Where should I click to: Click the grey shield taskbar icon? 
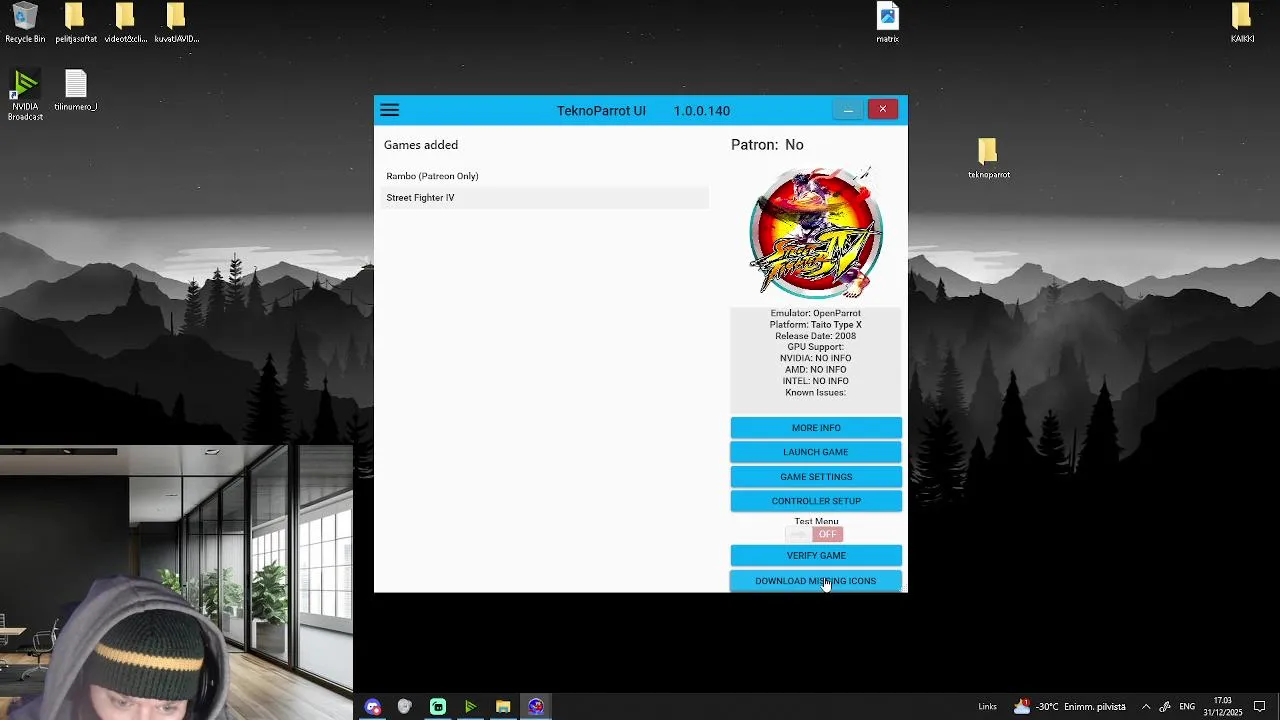(x=405, y=707)
